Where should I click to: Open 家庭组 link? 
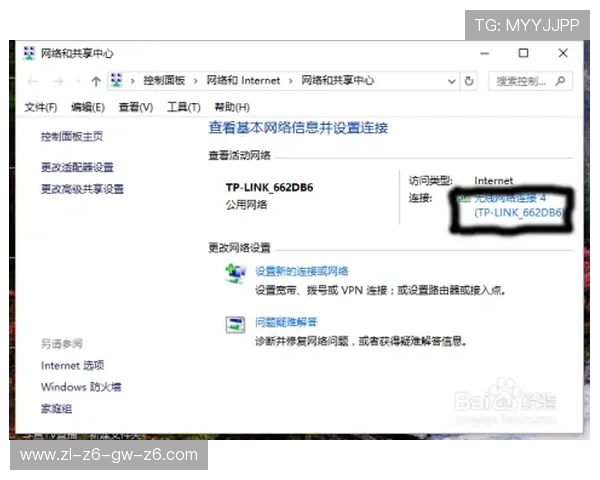(x=56, y=409)
